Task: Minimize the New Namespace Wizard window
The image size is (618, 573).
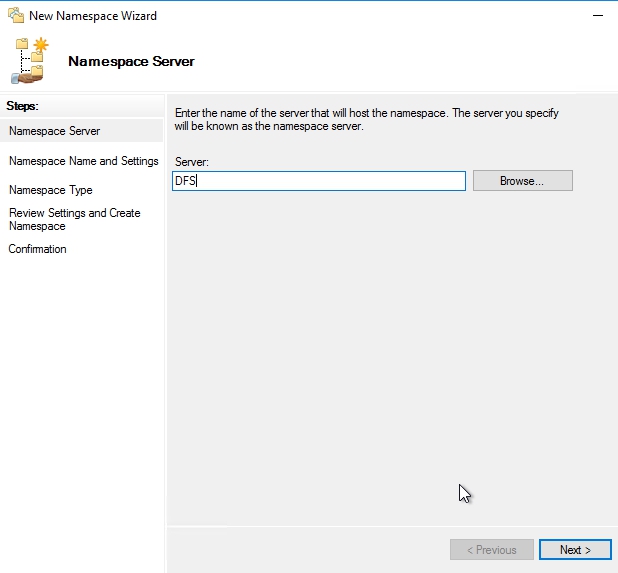Action: (597, 16)
